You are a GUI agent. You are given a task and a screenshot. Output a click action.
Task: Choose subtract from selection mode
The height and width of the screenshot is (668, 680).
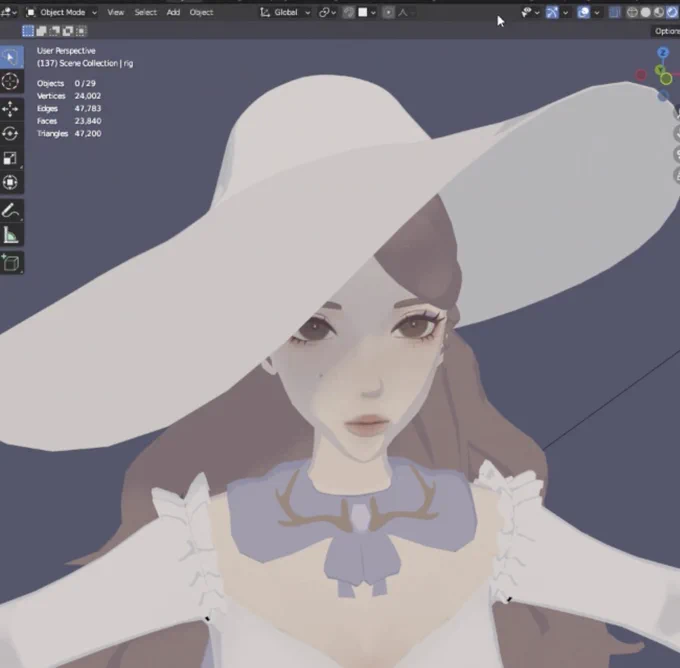pos(54,31)
